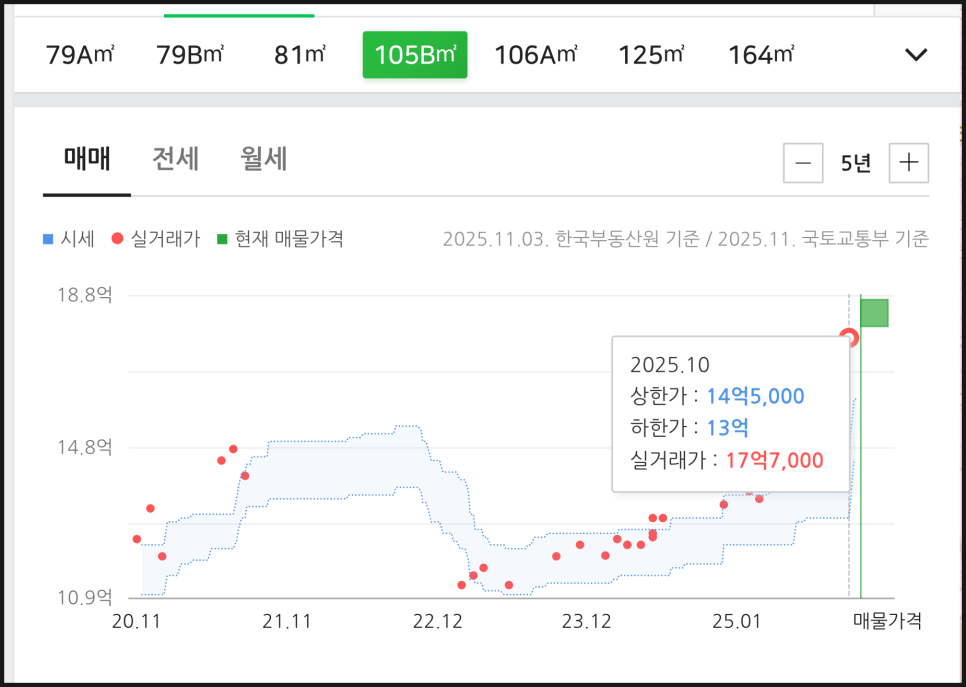
Task: Click the minus button to shorten period
Action: click(804, 163)
